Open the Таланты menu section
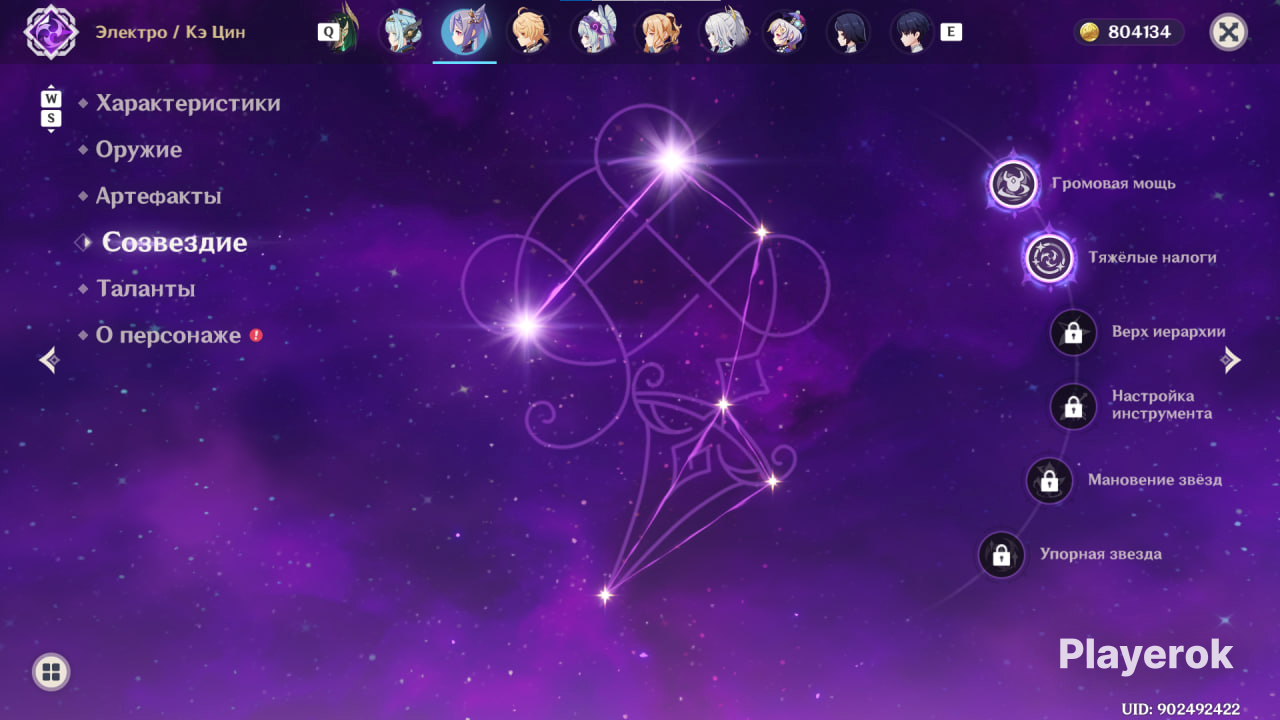This screenshot has width=1280, height=720. pos(146,289)
